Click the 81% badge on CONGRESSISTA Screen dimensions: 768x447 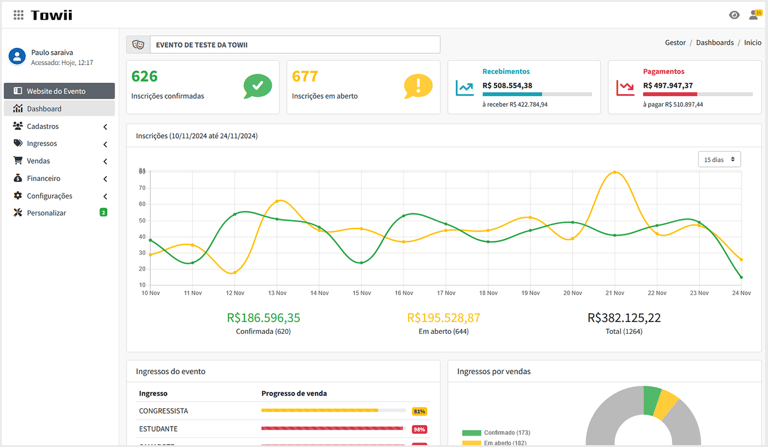pos(419,411)
